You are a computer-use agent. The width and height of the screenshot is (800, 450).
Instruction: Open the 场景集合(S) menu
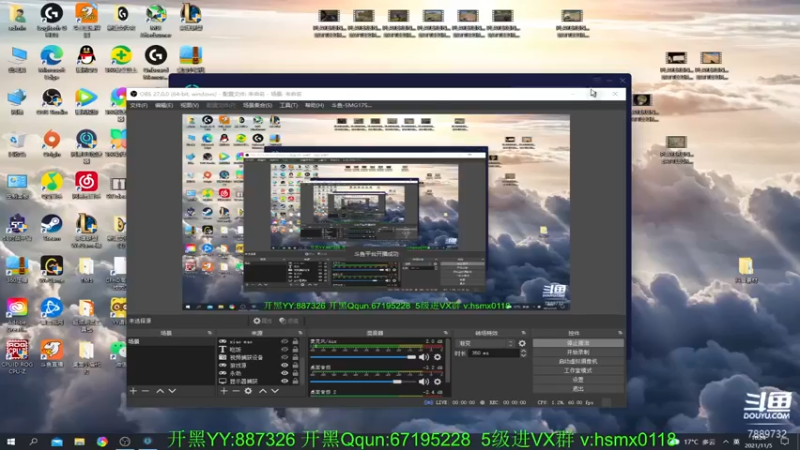pos(257,105)
